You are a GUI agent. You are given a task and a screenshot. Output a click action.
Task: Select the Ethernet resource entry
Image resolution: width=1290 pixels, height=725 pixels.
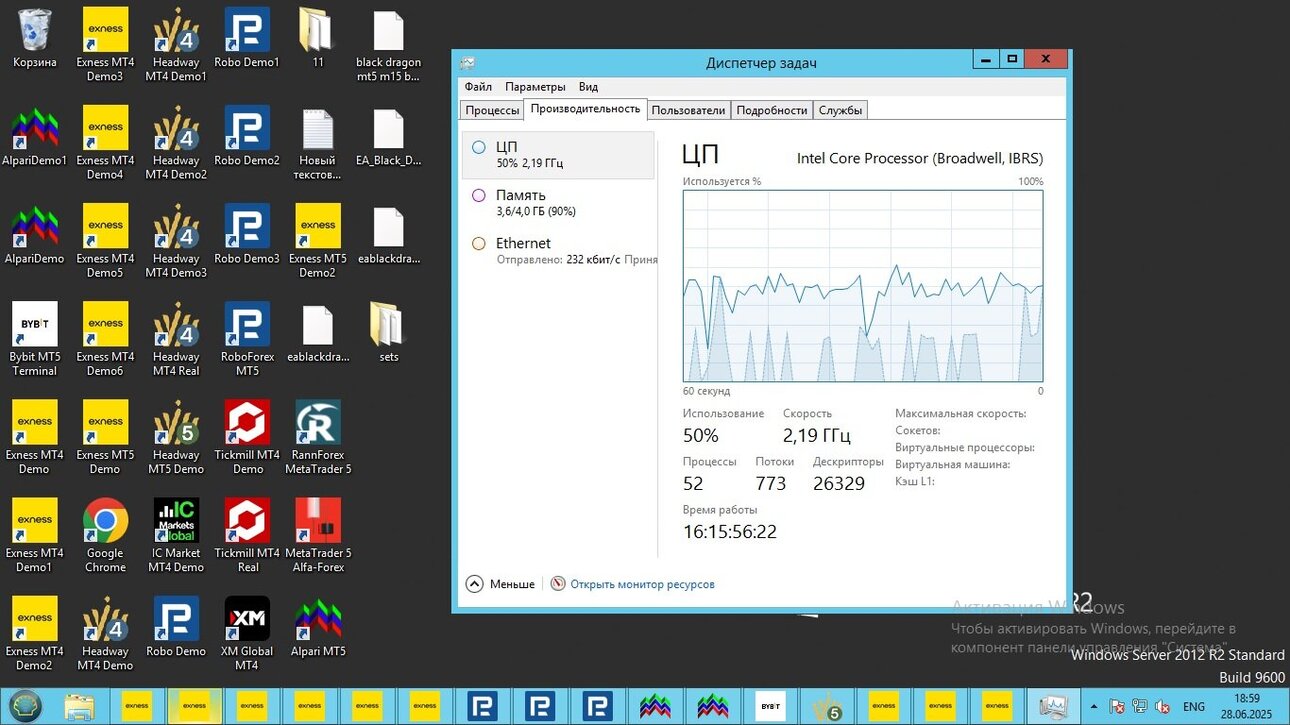tap(558, 250)
